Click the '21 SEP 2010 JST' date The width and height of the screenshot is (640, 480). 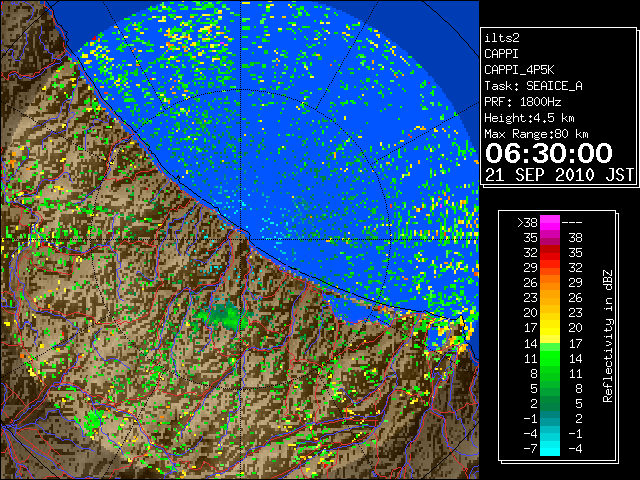point(559,175)
